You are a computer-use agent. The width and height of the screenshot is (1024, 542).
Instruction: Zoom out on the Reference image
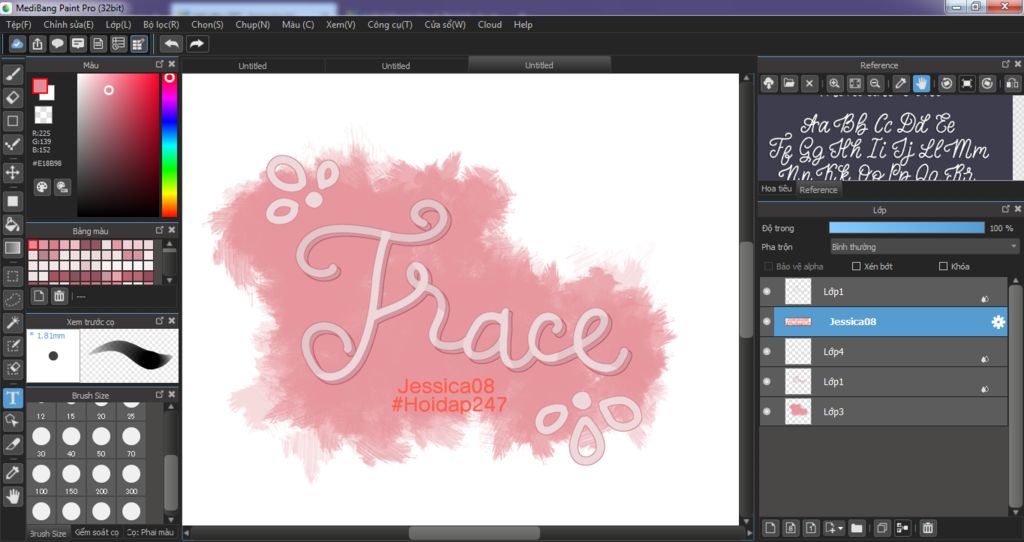point(875,84)
